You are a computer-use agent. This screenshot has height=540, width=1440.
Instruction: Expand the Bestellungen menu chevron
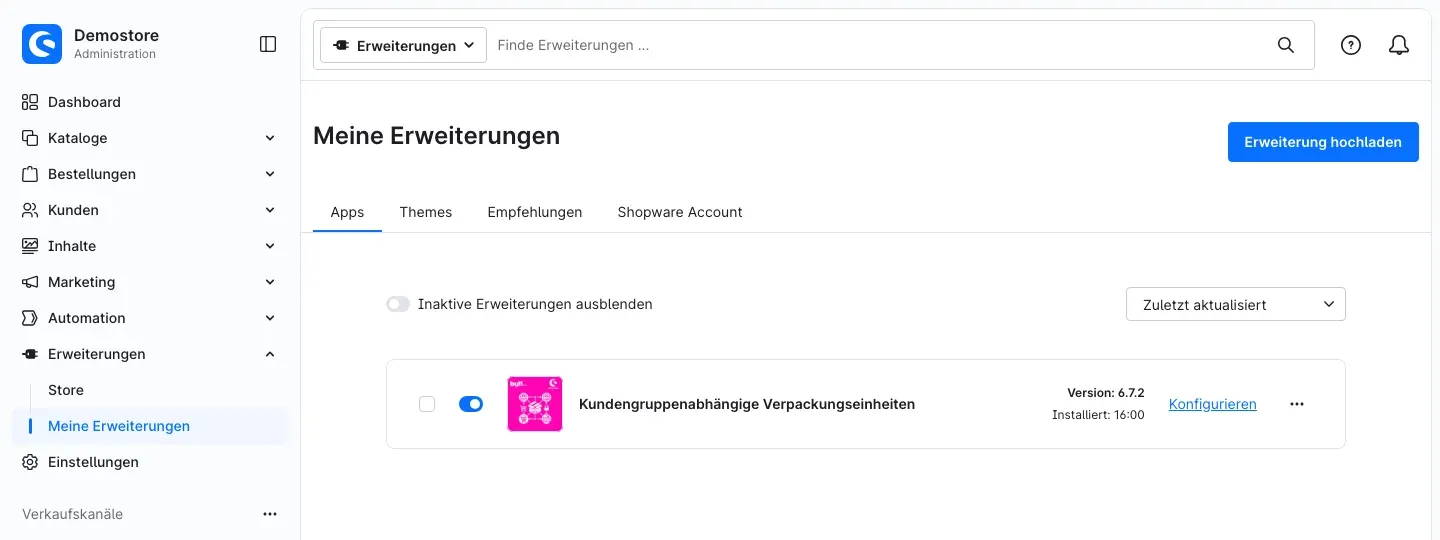[x=270, y=174]
